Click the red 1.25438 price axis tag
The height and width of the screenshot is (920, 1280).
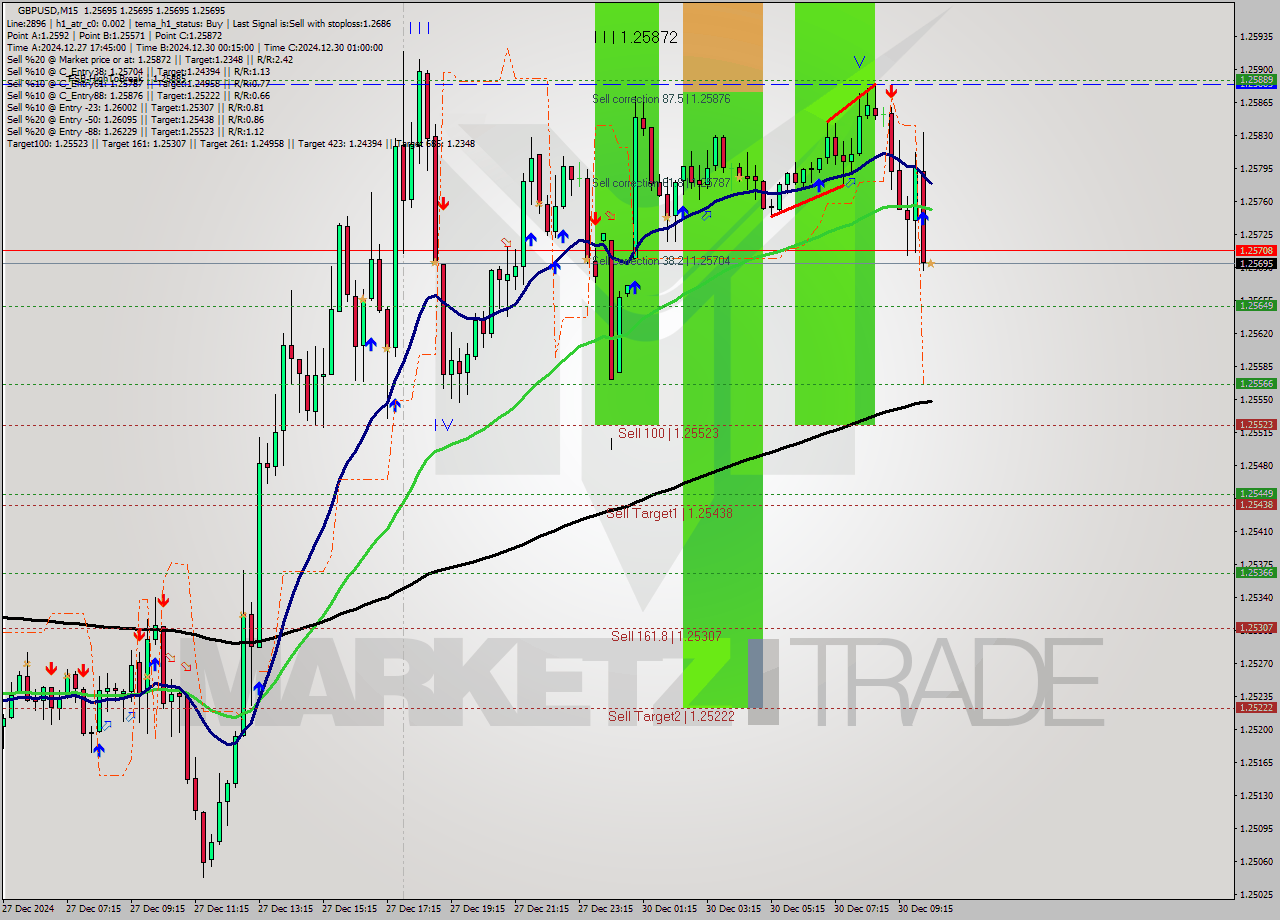click(x=1256, y=505)
